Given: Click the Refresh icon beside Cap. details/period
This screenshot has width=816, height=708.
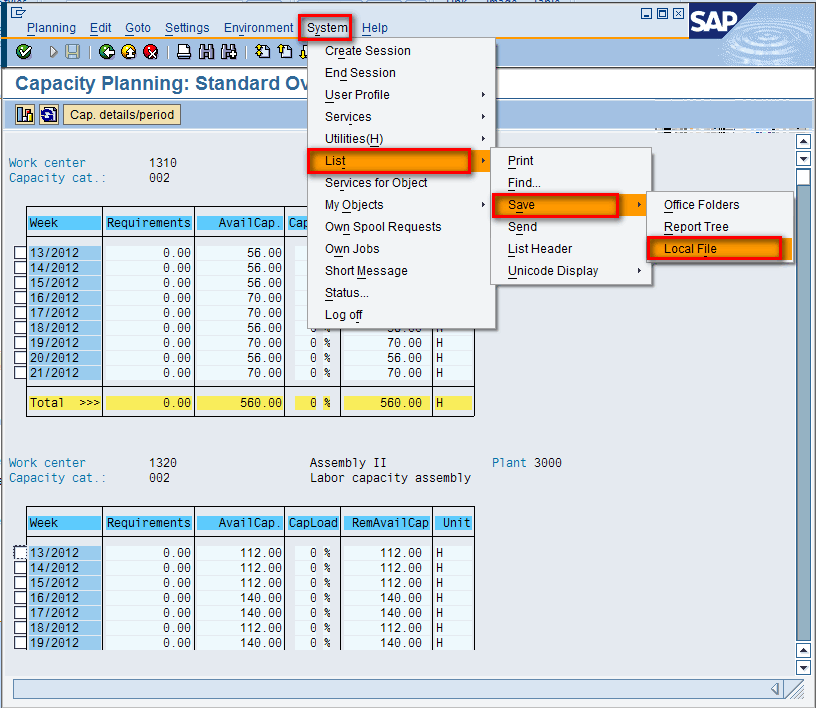Looking at the screenshot, I should pos(49,115).
